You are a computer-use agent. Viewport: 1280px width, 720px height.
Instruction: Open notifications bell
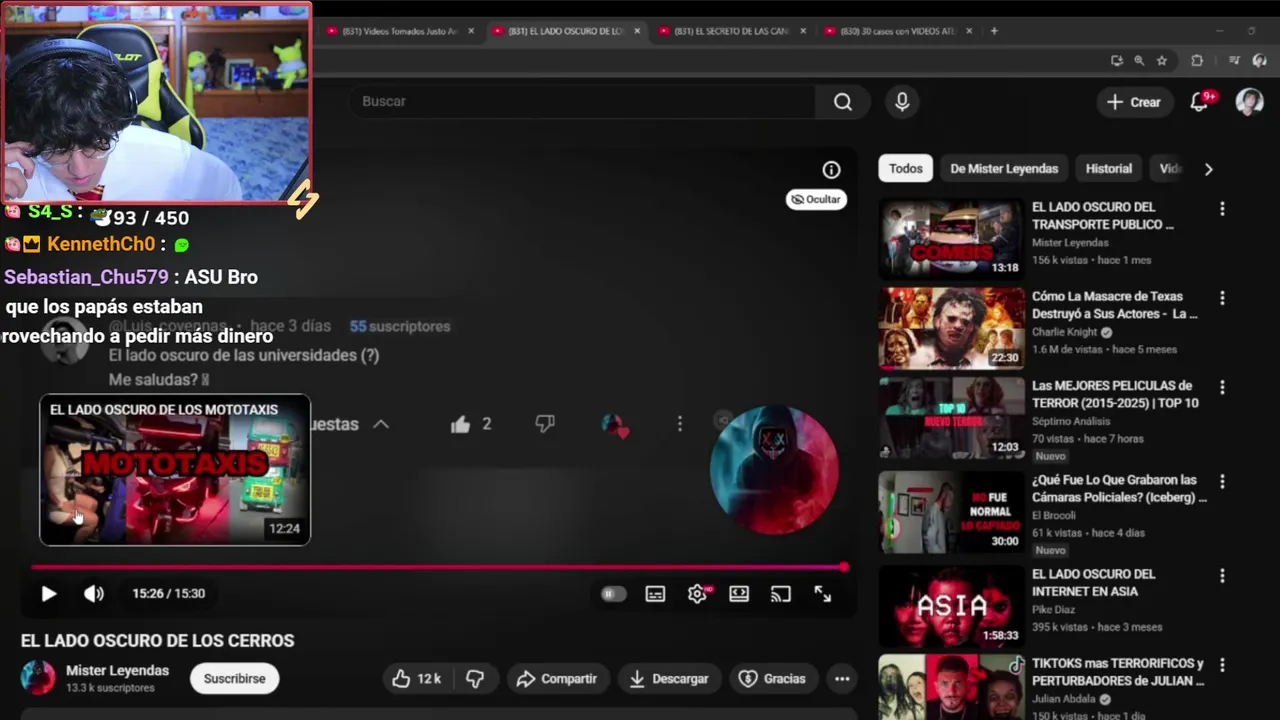[x=1200, y=102]
